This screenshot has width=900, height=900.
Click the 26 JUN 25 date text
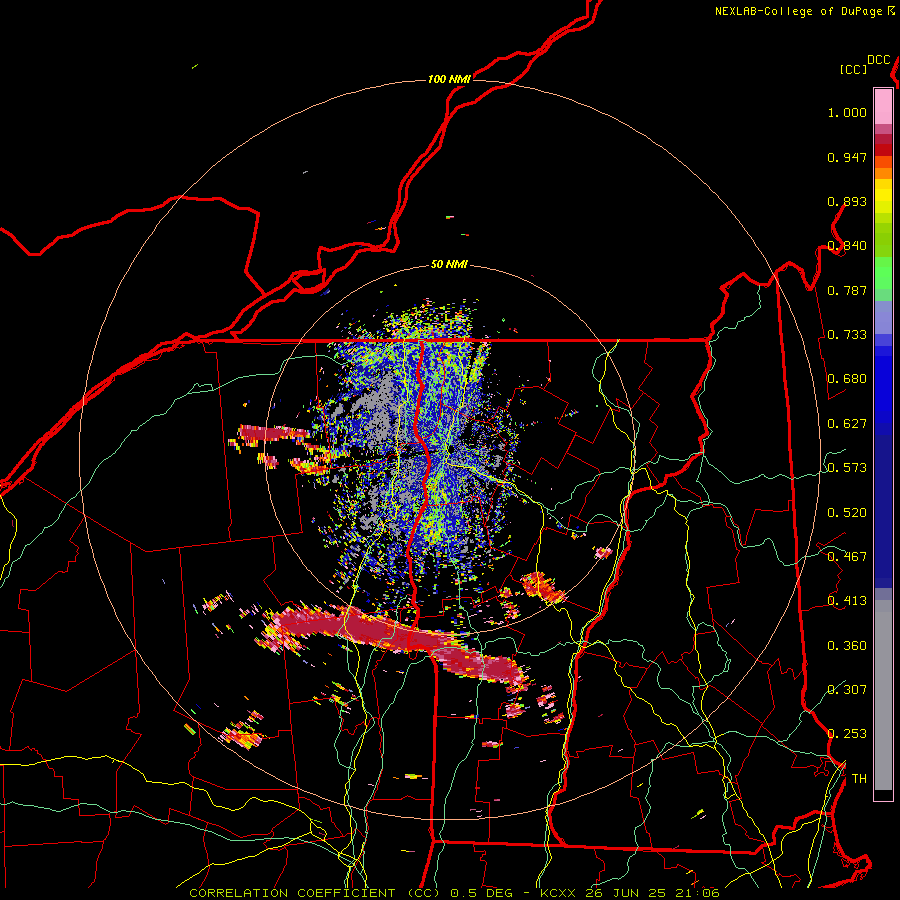625,893
